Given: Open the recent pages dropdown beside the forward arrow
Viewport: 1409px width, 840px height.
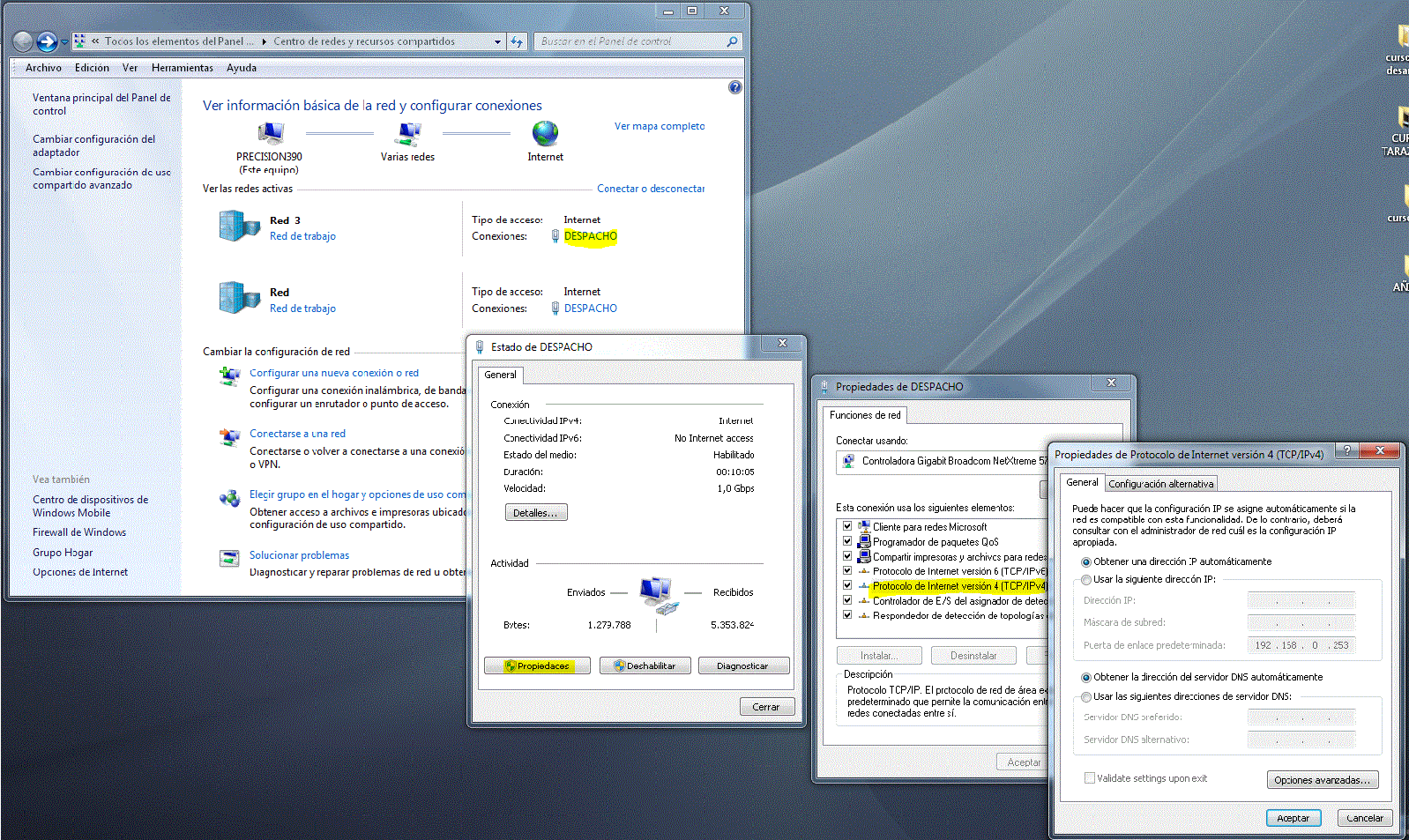Looking at the screenshot, I should pyautogui.click(x=64, y=42).
